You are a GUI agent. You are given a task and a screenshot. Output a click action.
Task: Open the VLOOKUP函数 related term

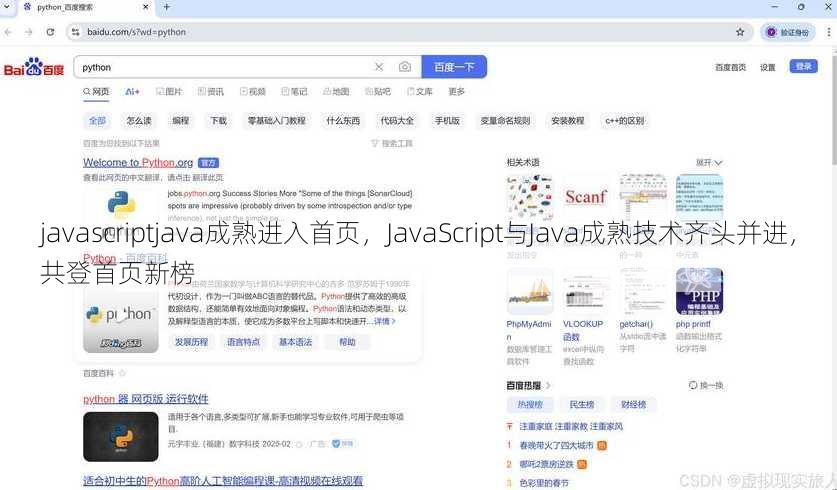582,330
